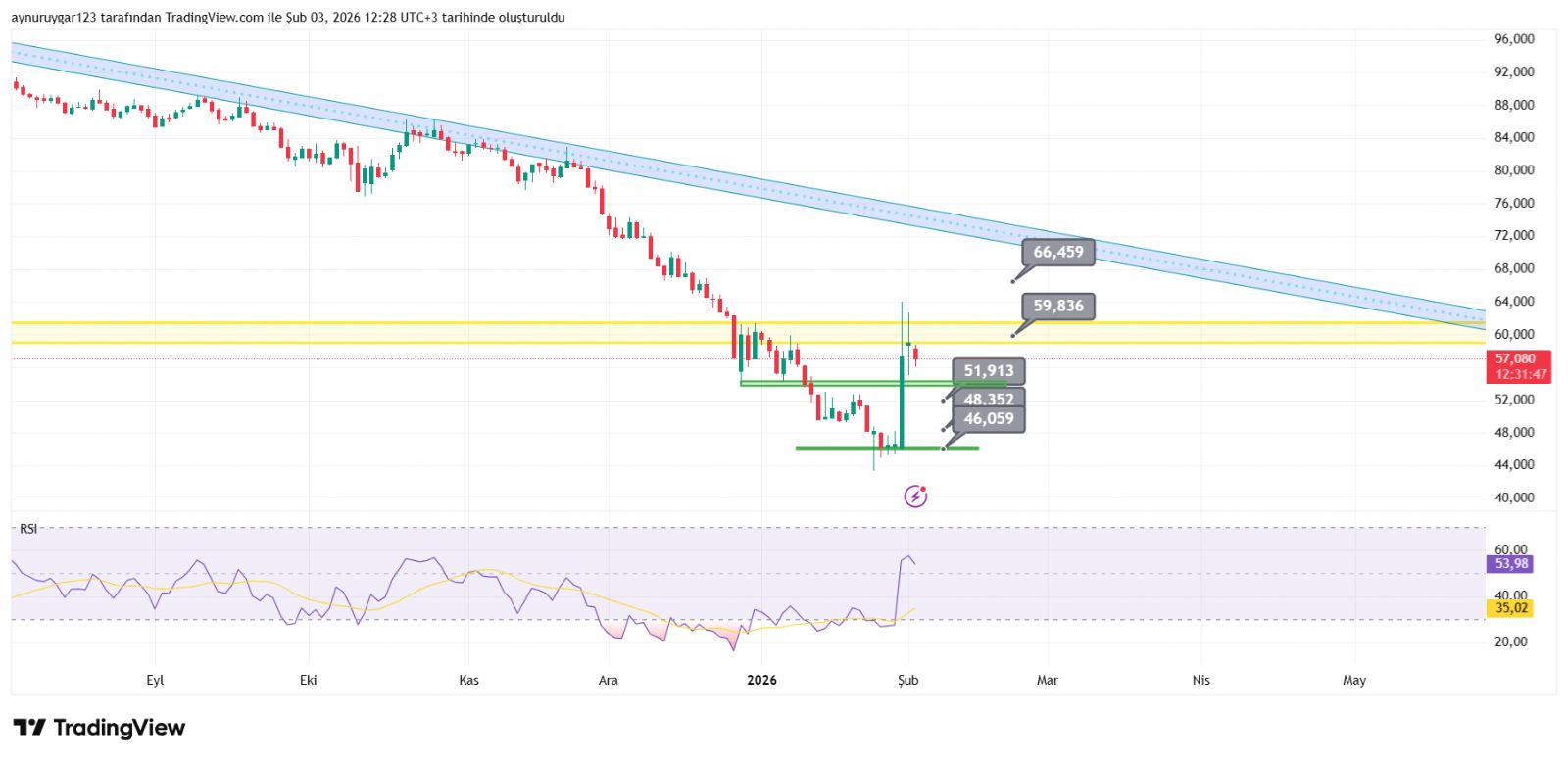The image size is (1568, 760).
Task: Click the yellow 35,02 RSI average tag
Action: coord(1510,608)
